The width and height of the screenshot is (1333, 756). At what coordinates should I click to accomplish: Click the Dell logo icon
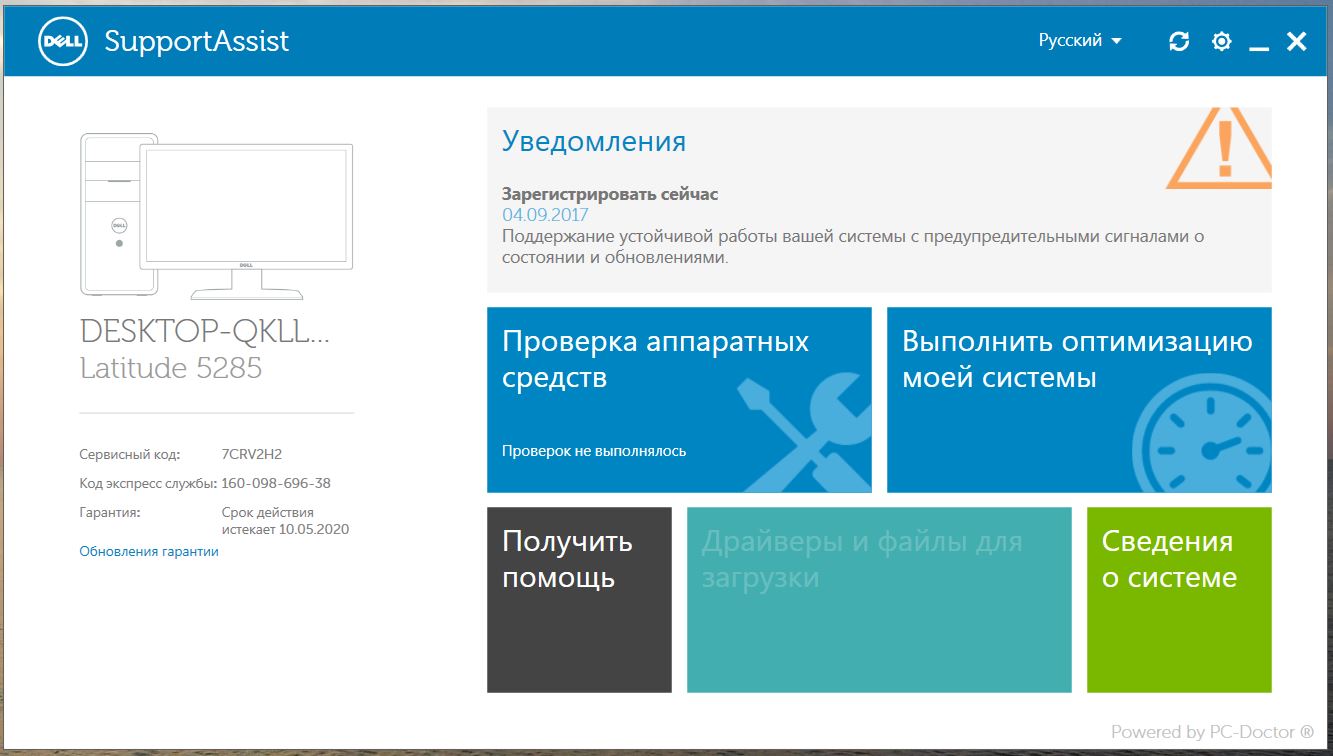pos(64,41)
